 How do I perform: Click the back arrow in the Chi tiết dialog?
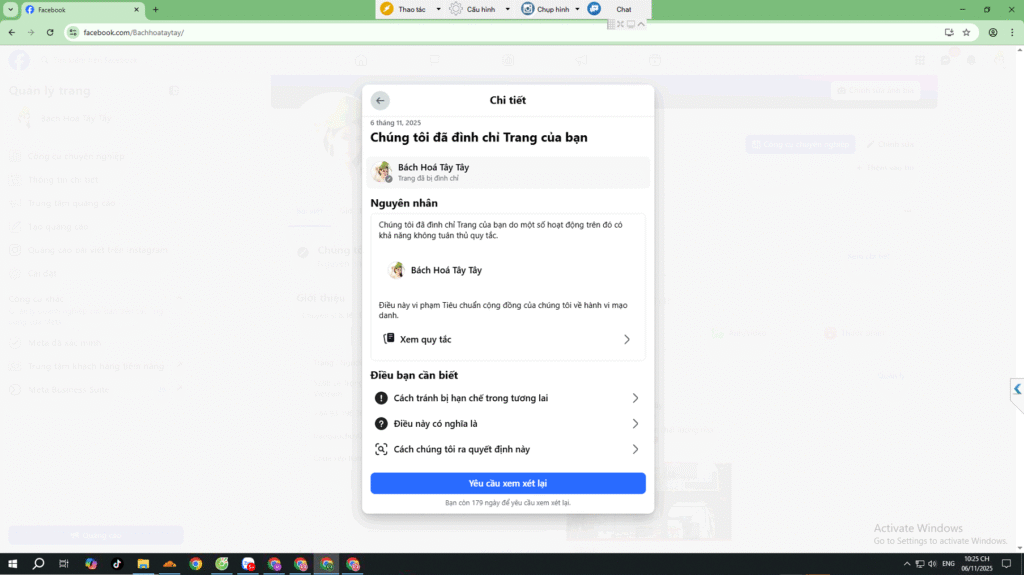[x=380, y=100]
